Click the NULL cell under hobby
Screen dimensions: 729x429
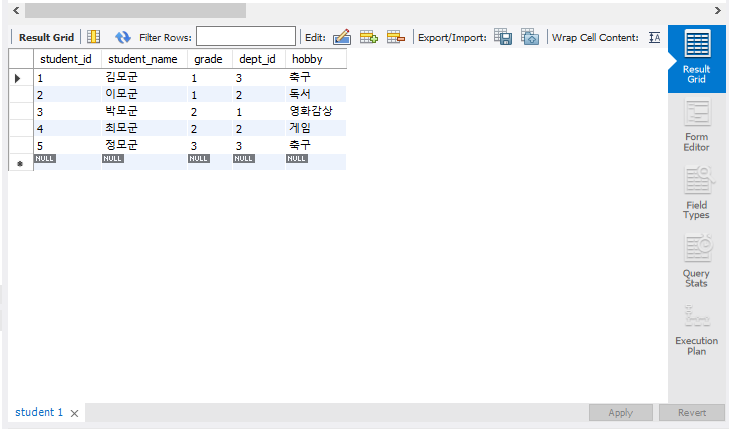315,162
